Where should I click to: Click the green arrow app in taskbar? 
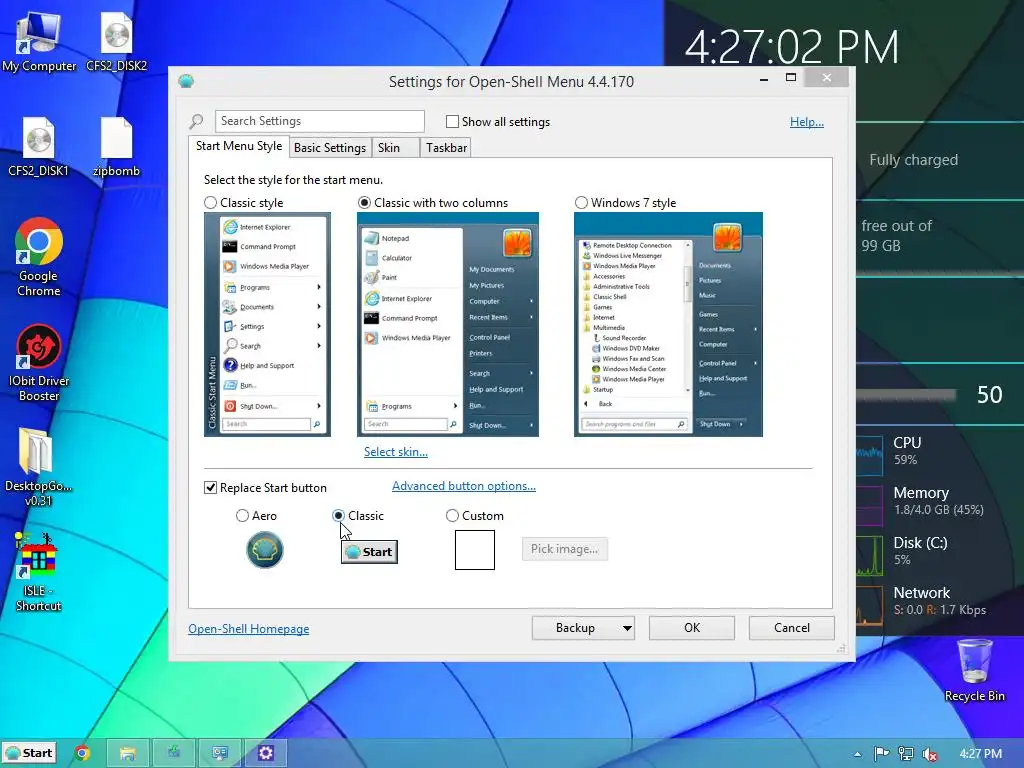(x=174, y=753)
